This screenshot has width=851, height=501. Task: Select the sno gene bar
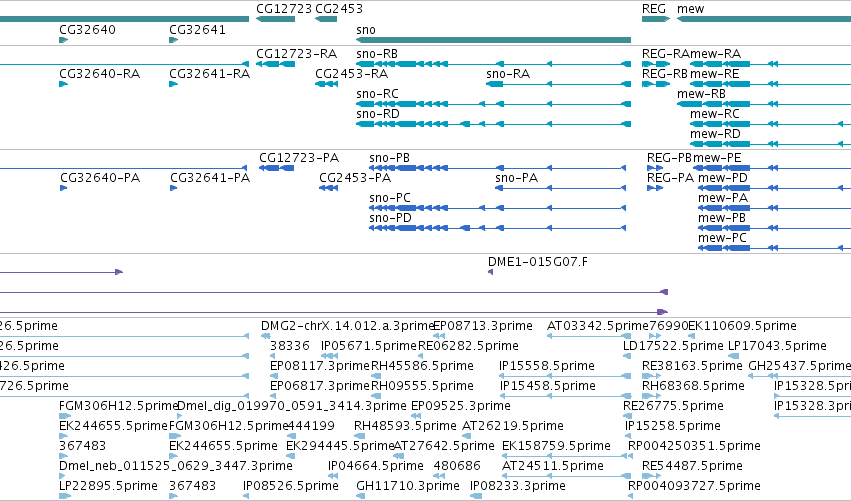tap(493, 40)
